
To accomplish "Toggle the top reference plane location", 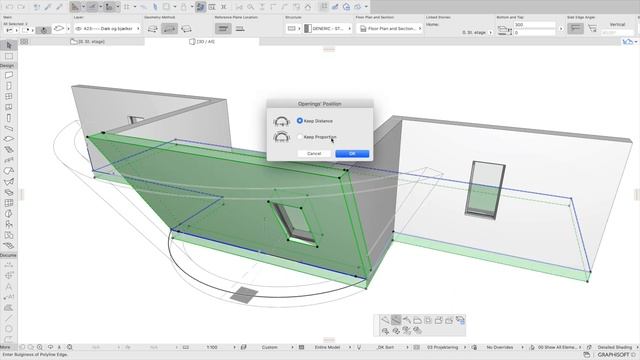I will pyautogui.click(x=223, y=29).
